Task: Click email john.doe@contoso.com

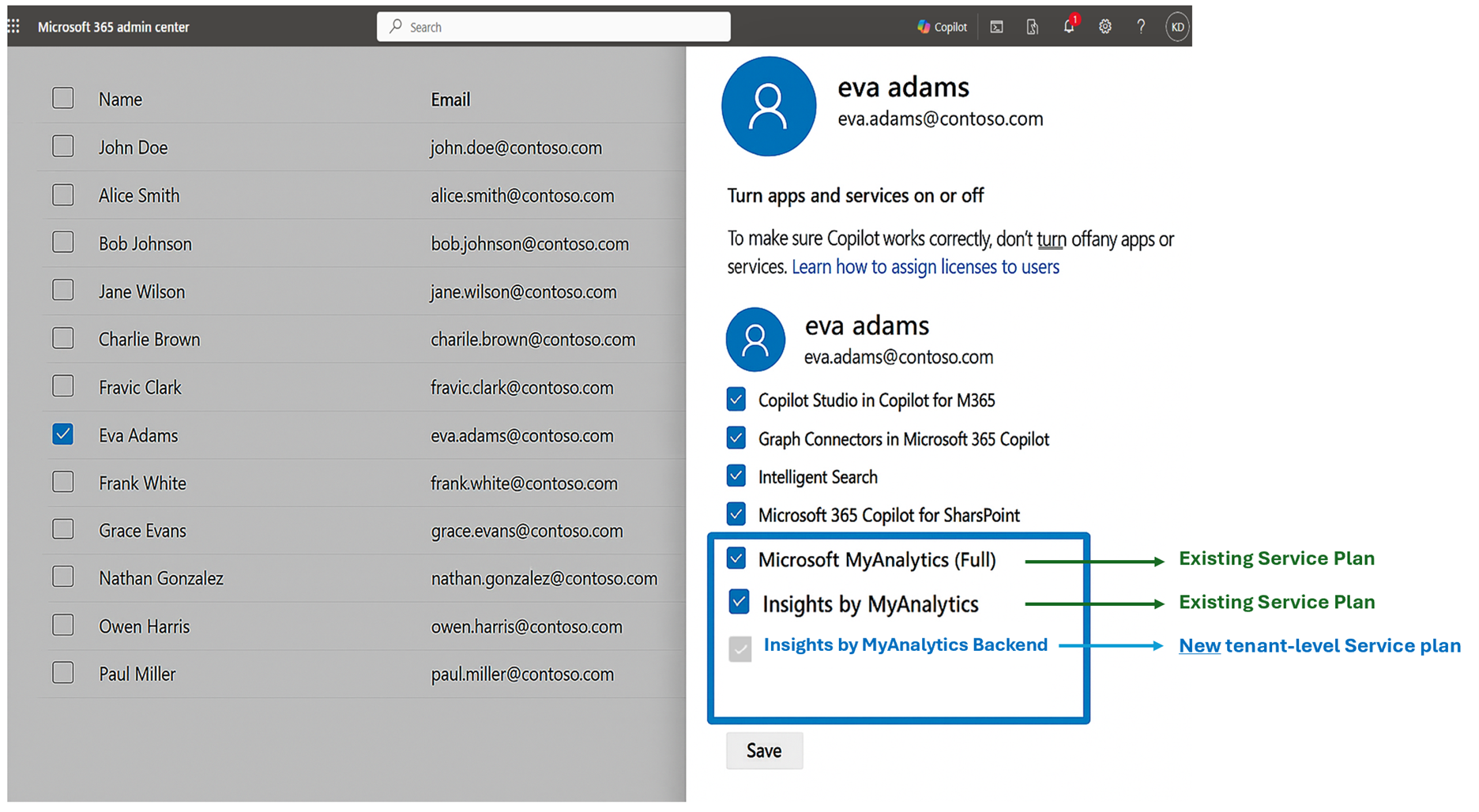Action: point(516,148)
